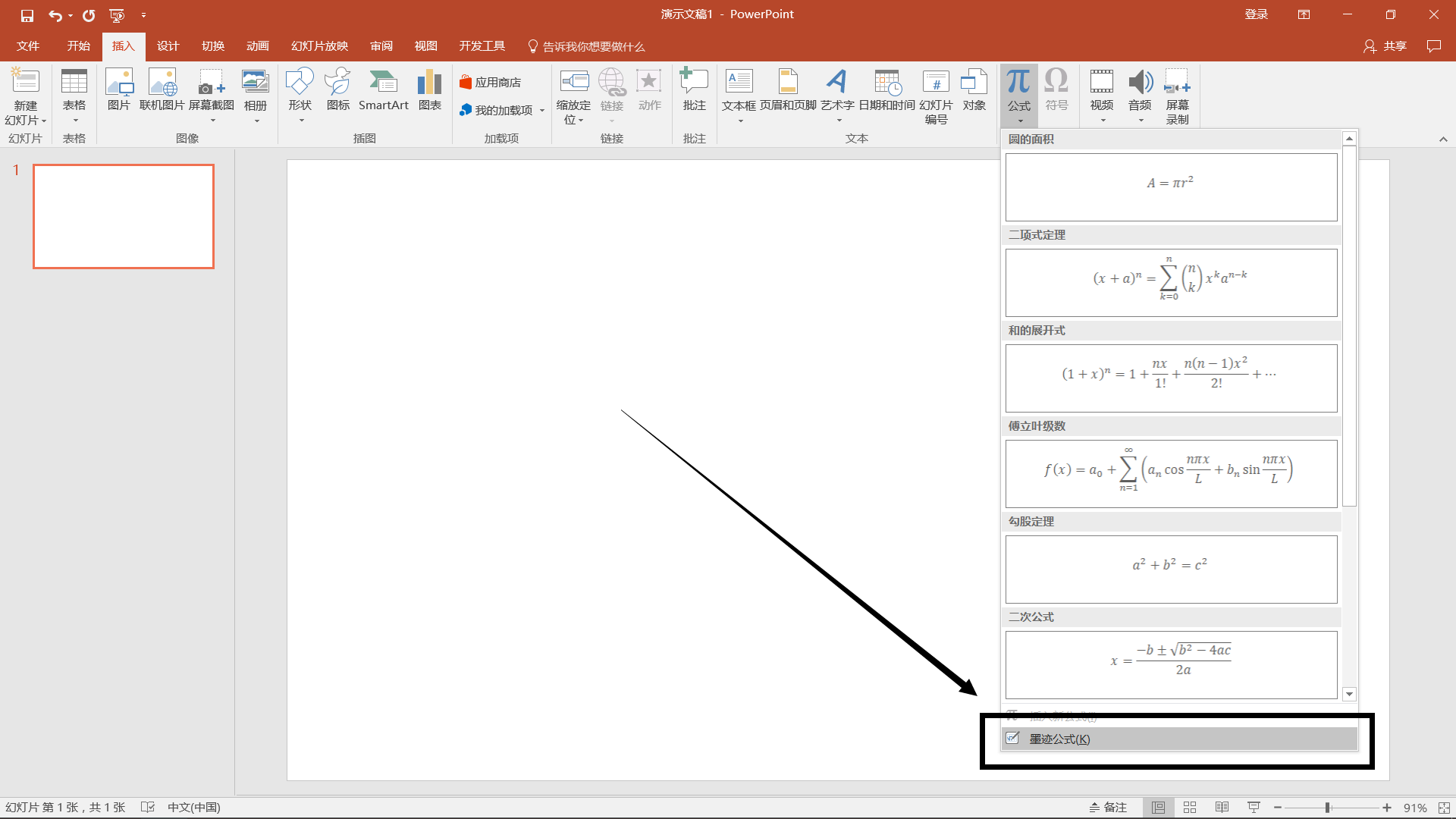Click Sign in (登录)
Image resolution: width=1456 pixels, height=819 pixels.
(x=1257, y=14)
